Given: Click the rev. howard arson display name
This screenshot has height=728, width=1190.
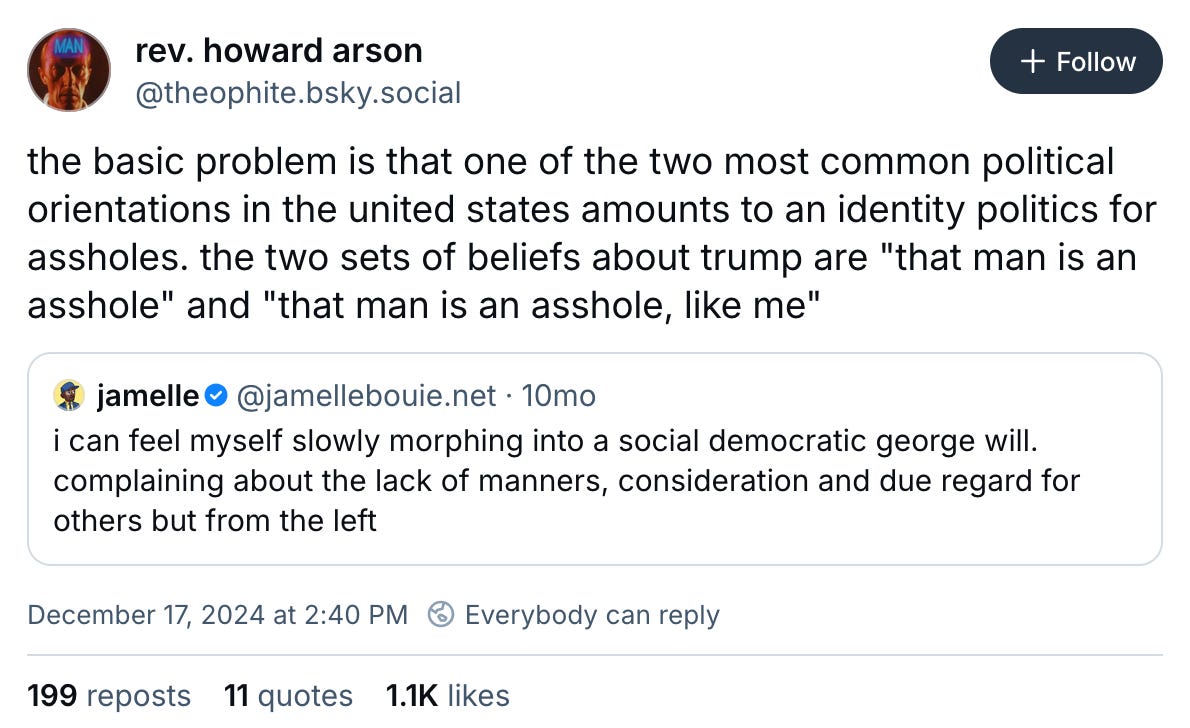Looking at the screenshot, I should click(x=278, y=50).
